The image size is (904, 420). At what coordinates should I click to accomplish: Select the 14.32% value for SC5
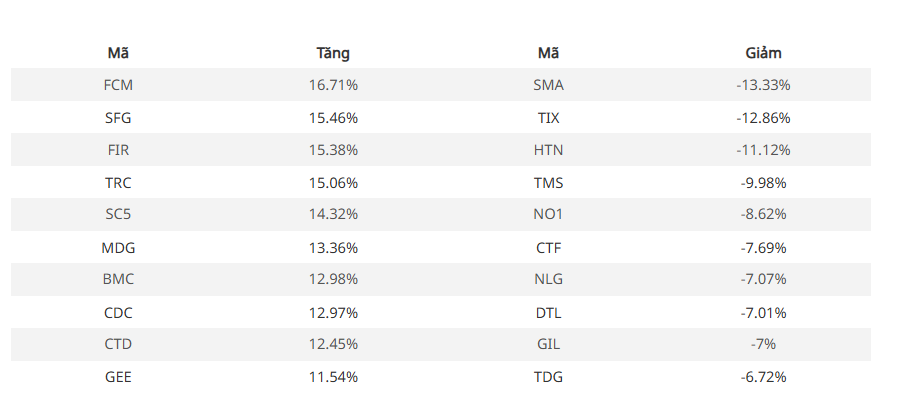(333, 214)
